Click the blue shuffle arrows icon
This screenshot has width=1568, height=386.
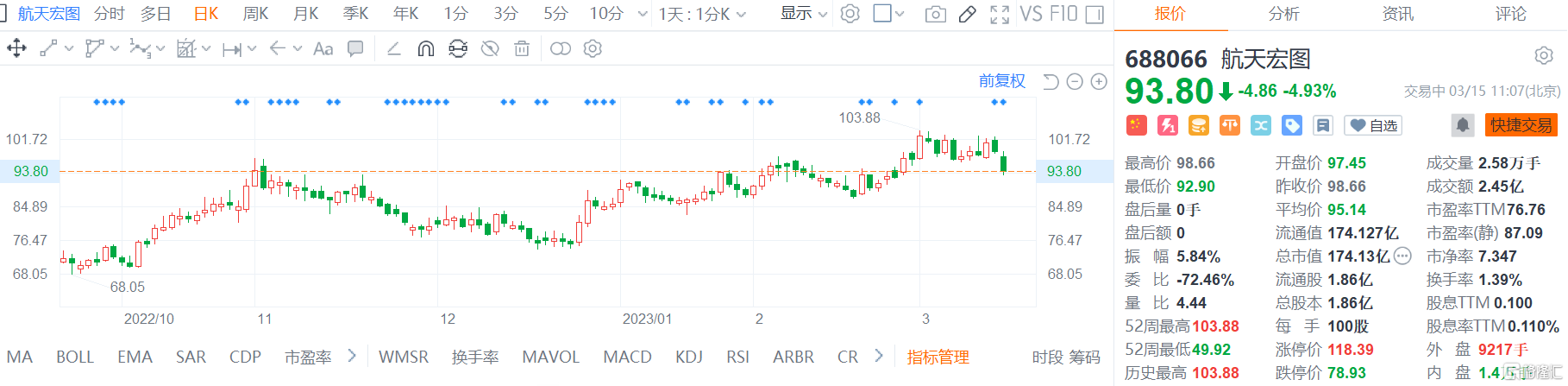[1261, 125]
